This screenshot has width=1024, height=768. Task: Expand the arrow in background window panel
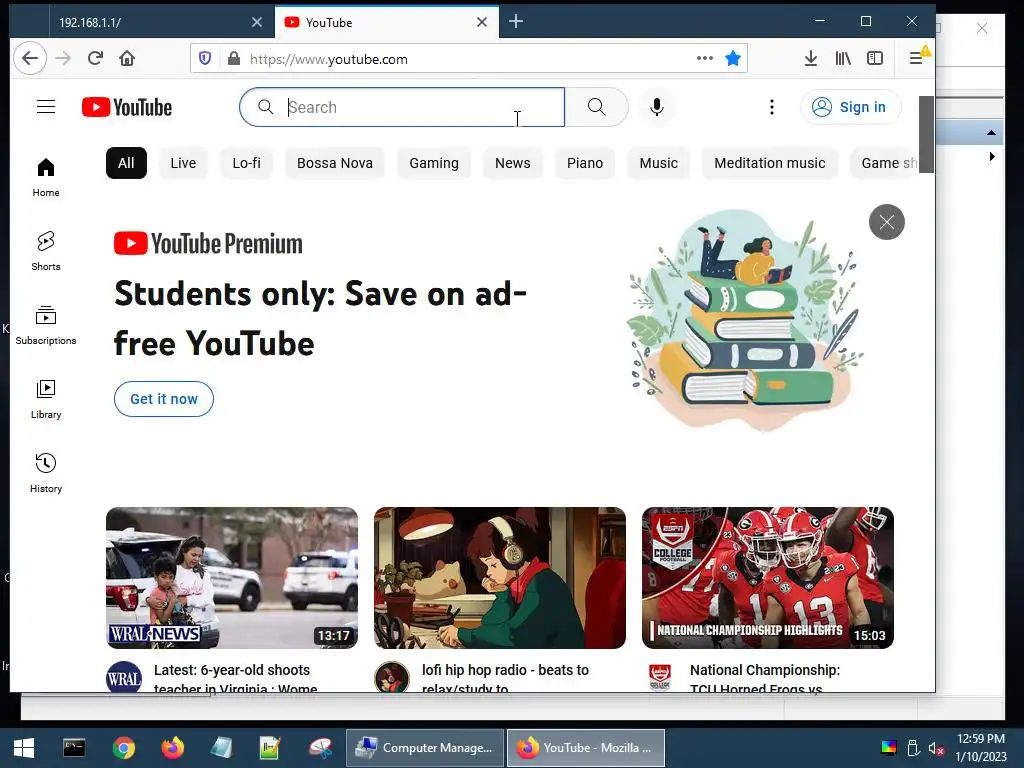992,157
